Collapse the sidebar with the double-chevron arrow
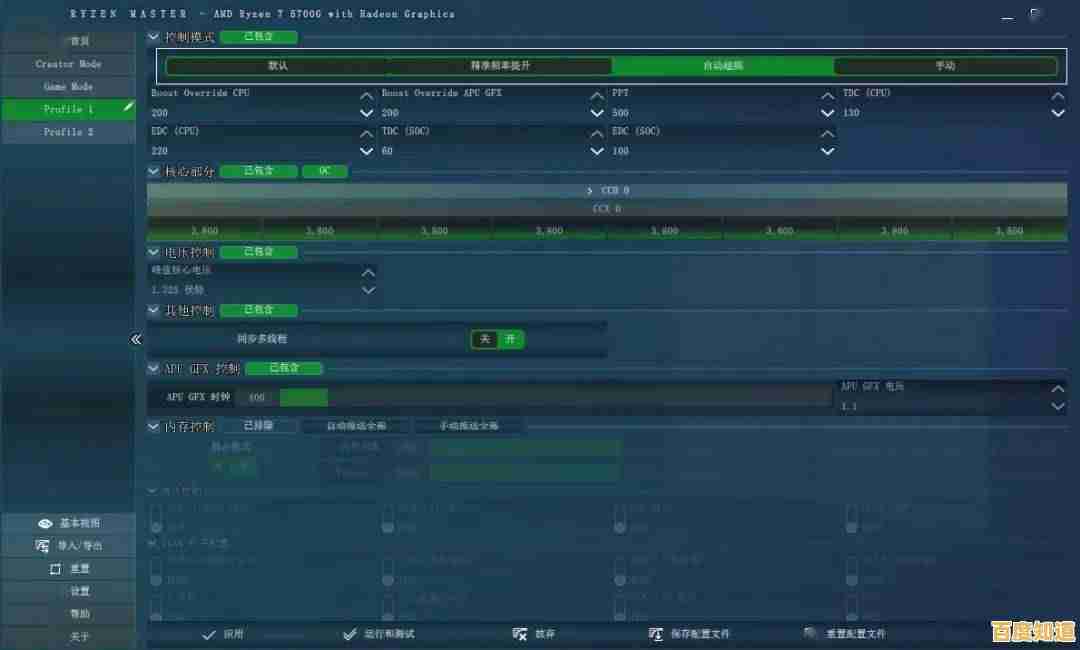1080x650 pixels. coord(136,339)
